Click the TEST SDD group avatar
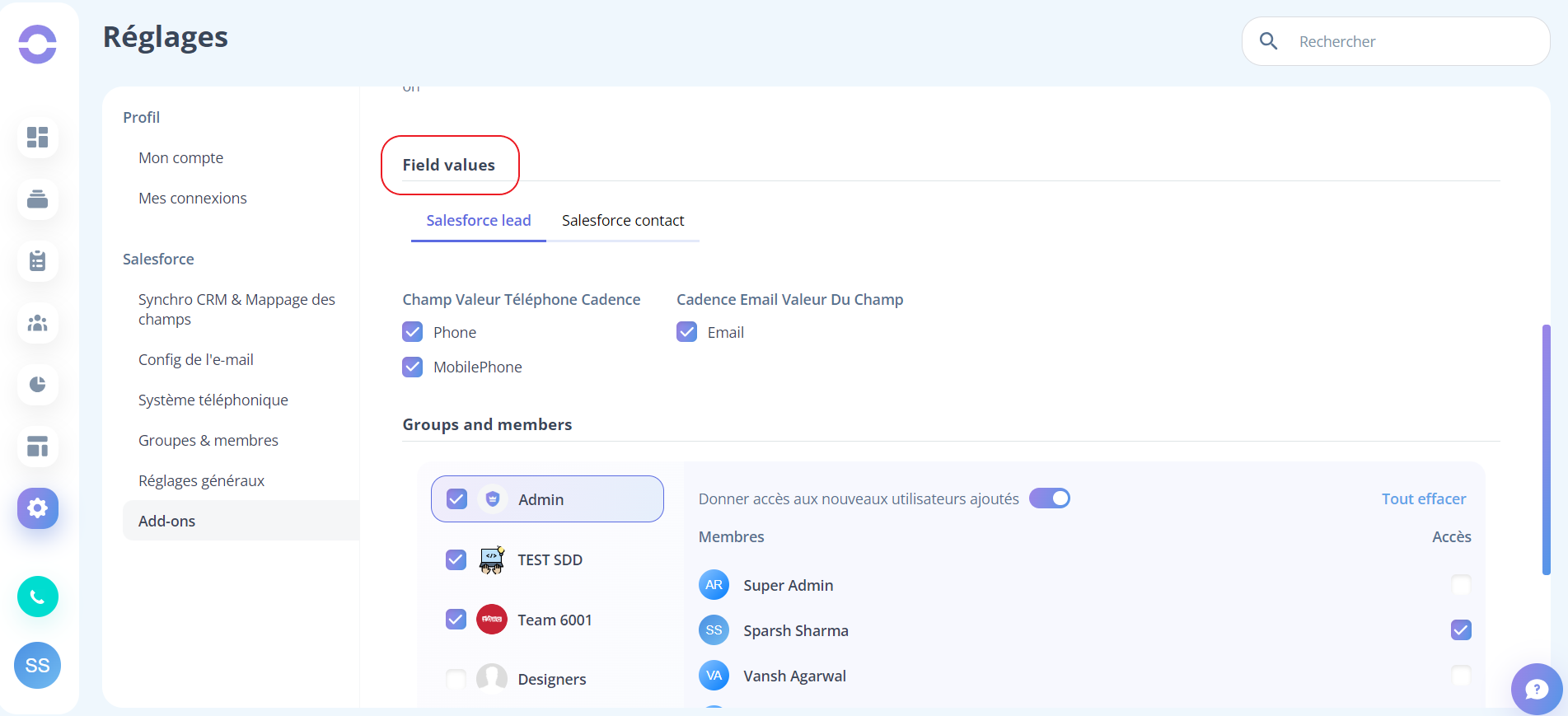Image resolution: width=1568 pixels, height=716 pixels. coord(492,559)
